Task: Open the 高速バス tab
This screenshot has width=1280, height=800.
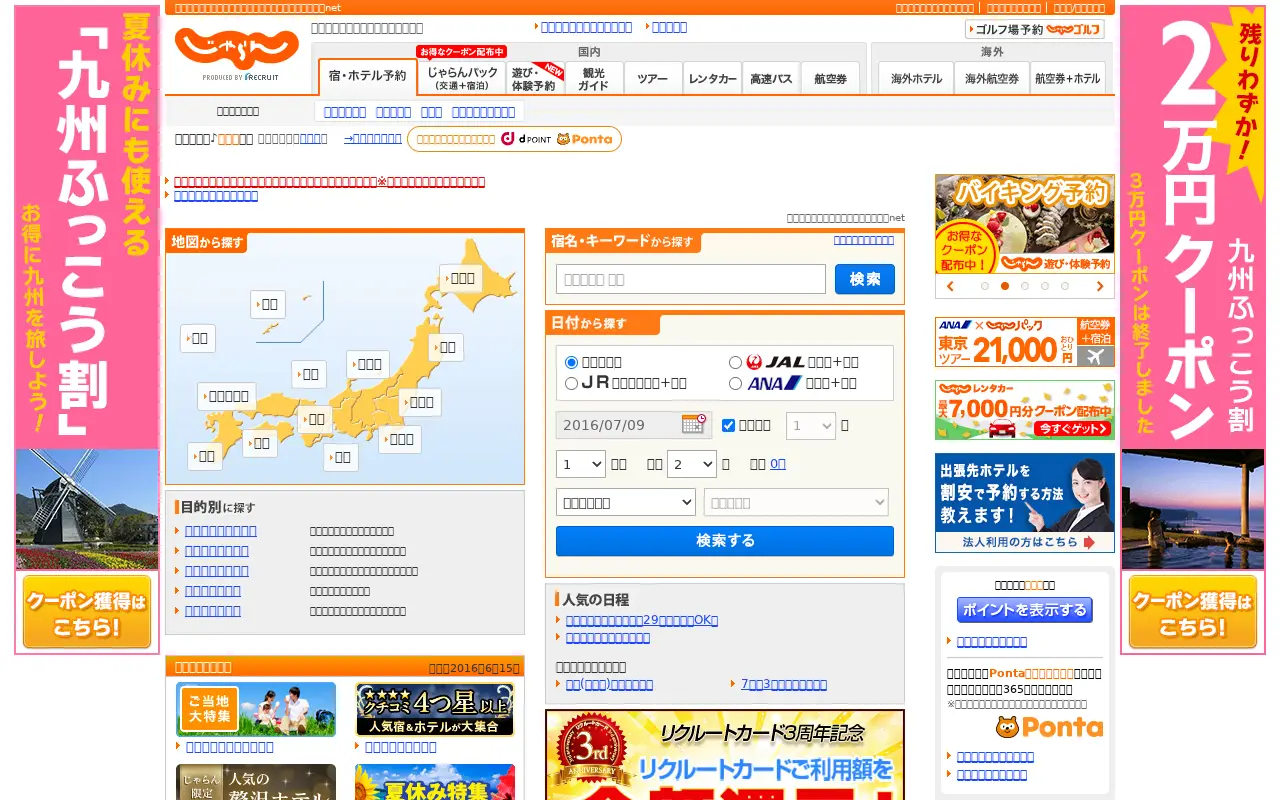Action: point(771,78)
